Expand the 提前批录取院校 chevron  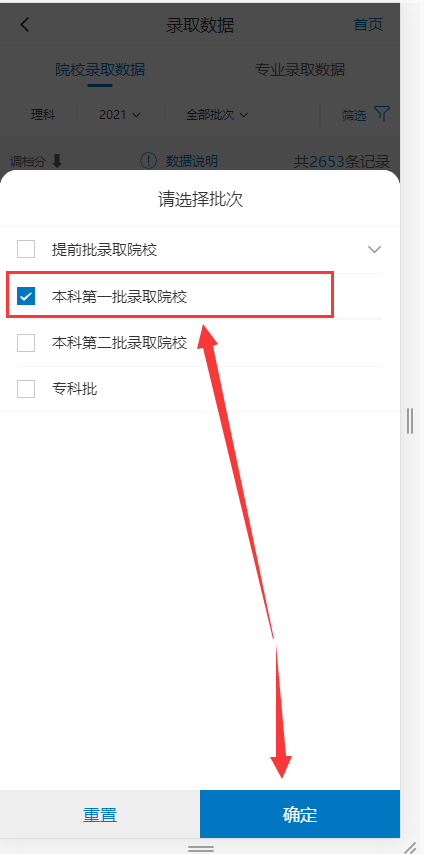[374, 250]
